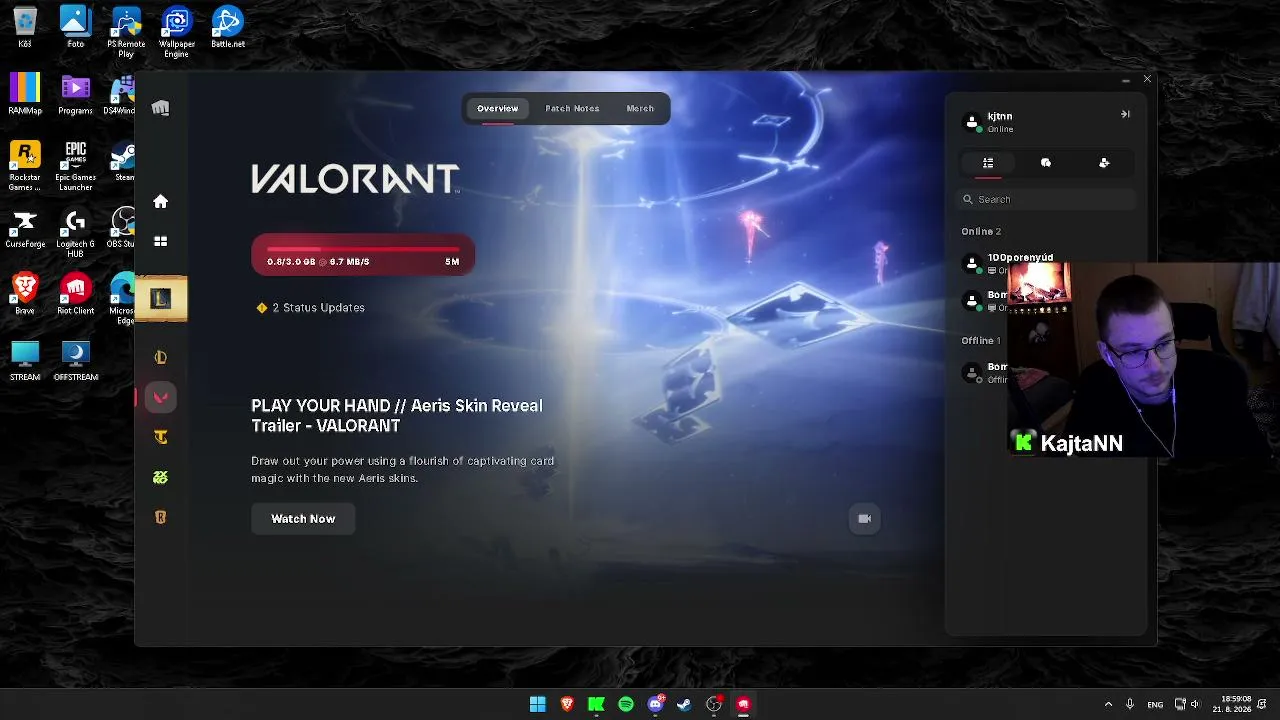Open the OFFSTREAM desktop icon
The image size is (1280, 720).
[76, 361]
